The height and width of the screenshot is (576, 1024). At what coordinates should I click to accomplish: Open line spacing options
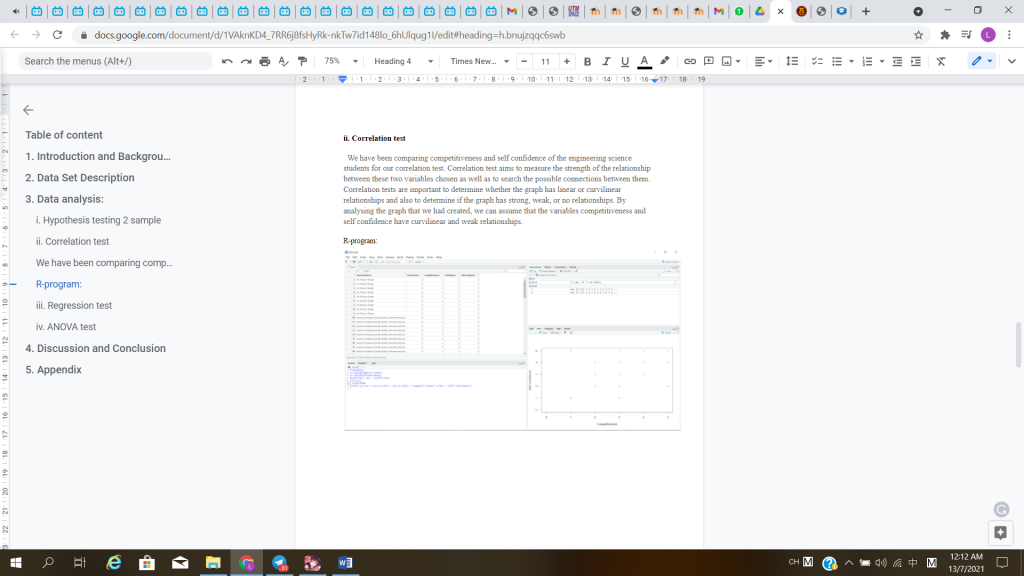(x=792, y=61)
